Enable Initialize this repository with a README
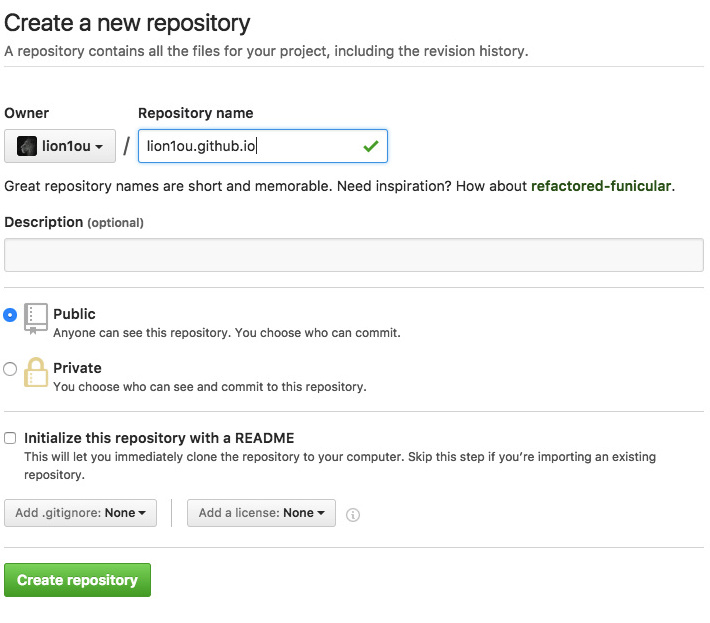 click(x=10, y=438)
